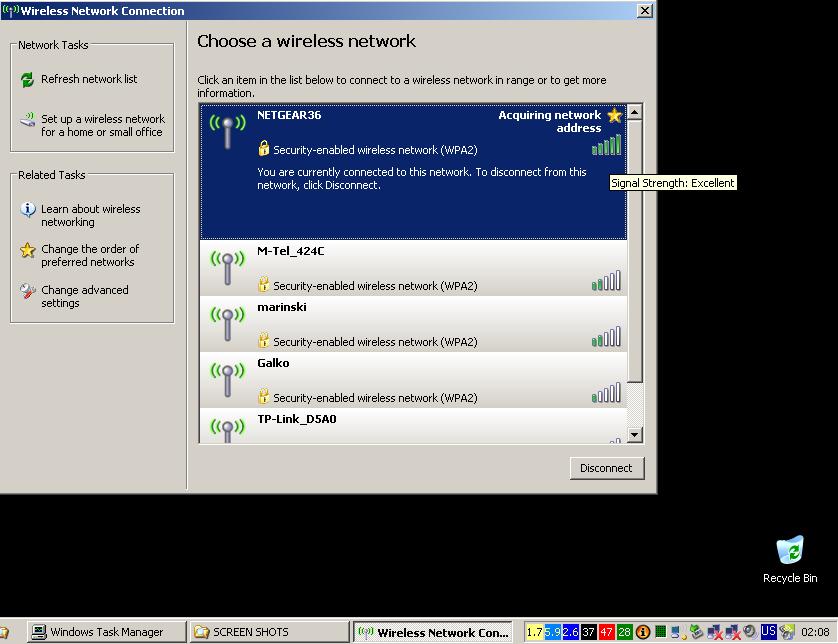This screenshot has width=838, height=644.
Task: Click the star icon beside Change the order
Action: point(27,250)
